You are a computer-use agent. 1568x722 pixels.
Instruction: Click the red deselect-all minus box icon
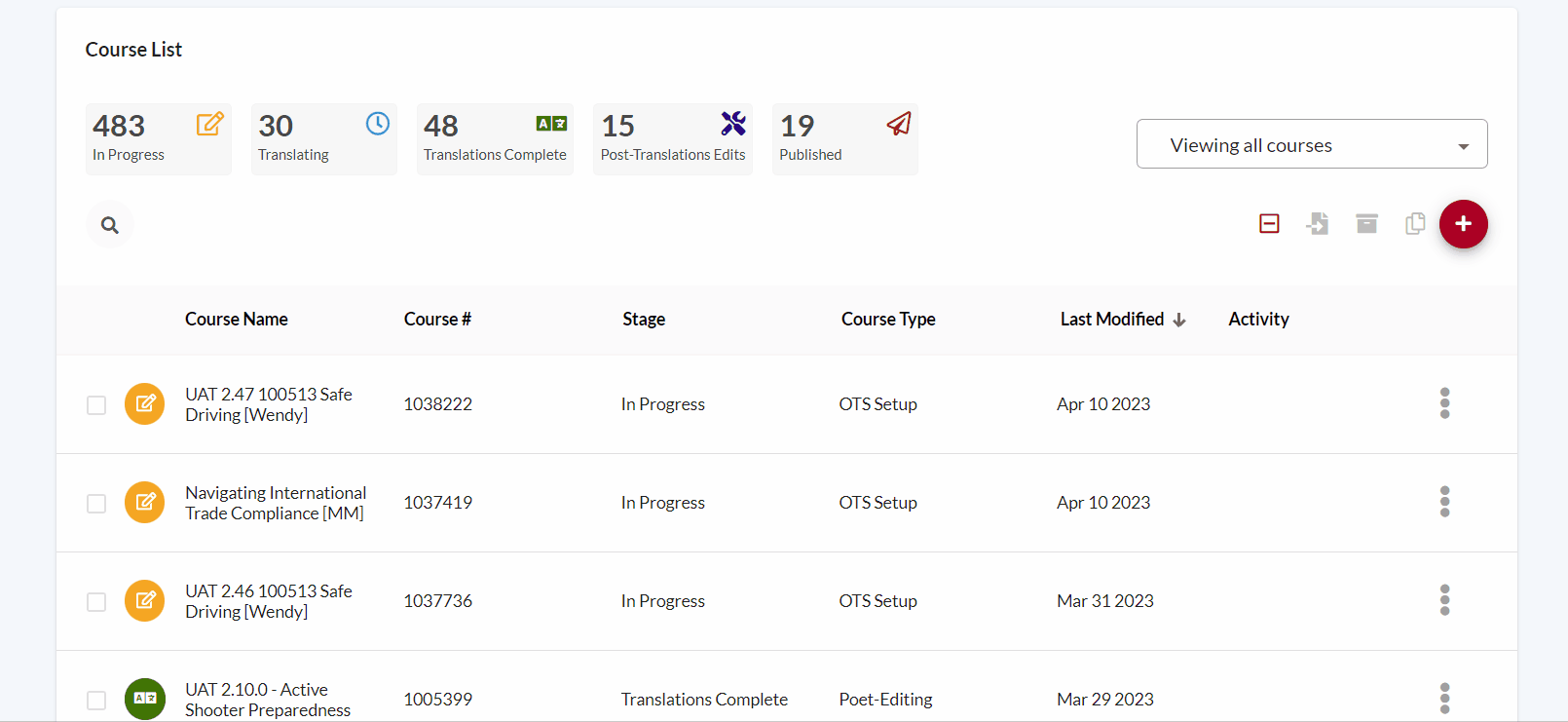click(x=1269, y=224)
